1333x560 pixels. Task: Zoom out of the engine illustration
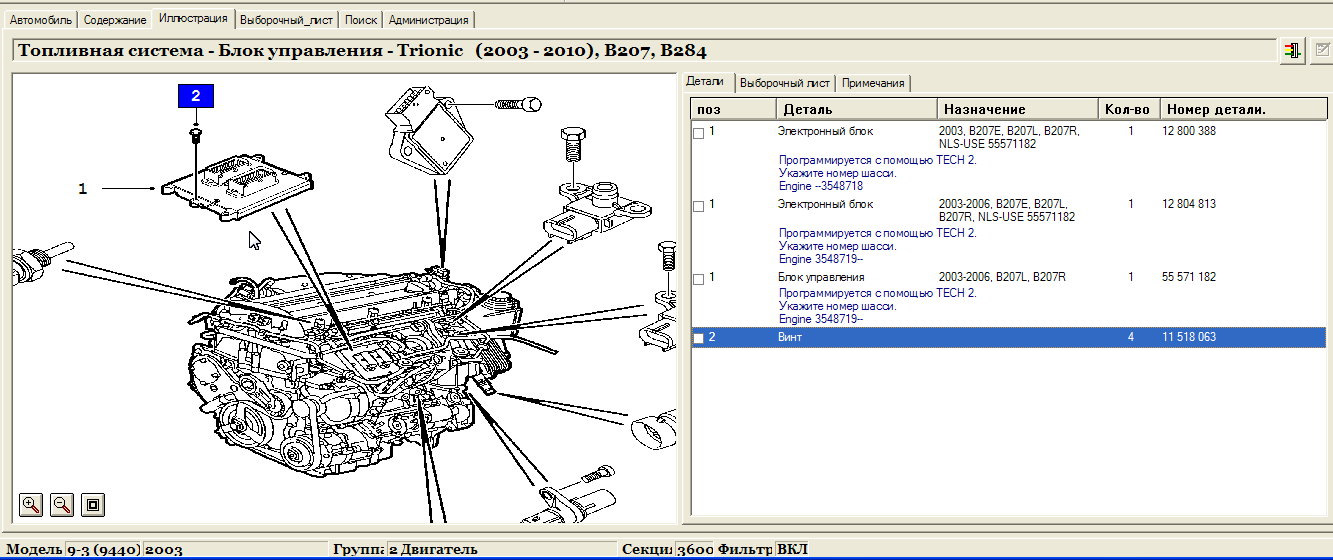coord(62,505)
